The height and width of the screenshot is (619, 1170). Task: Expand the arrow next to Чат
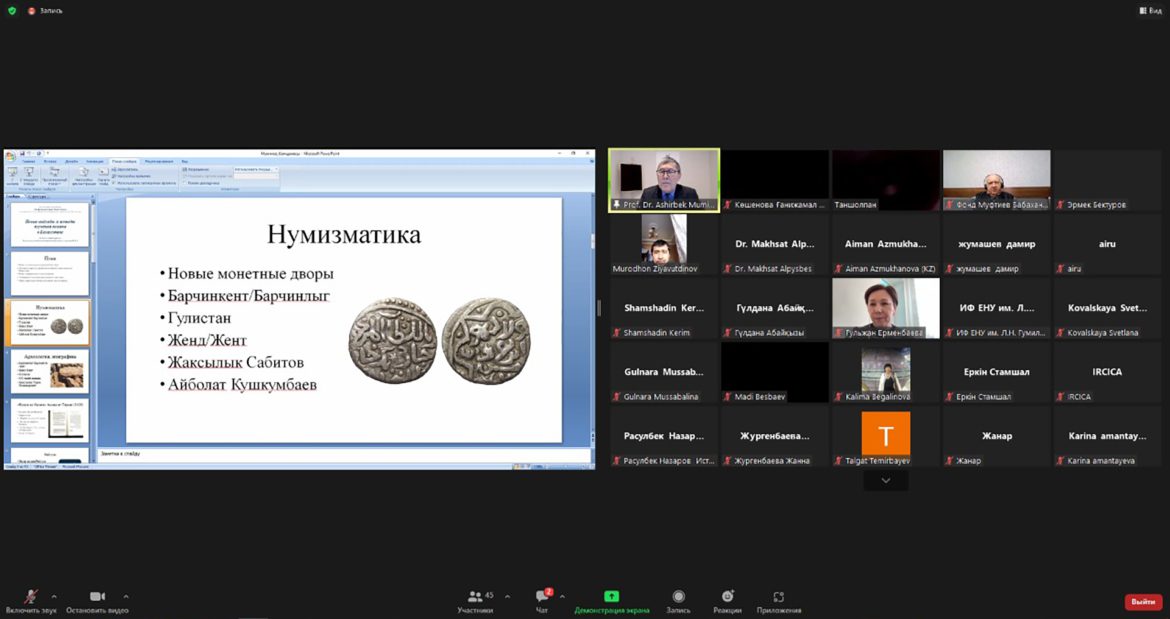[x=562, y=596]
